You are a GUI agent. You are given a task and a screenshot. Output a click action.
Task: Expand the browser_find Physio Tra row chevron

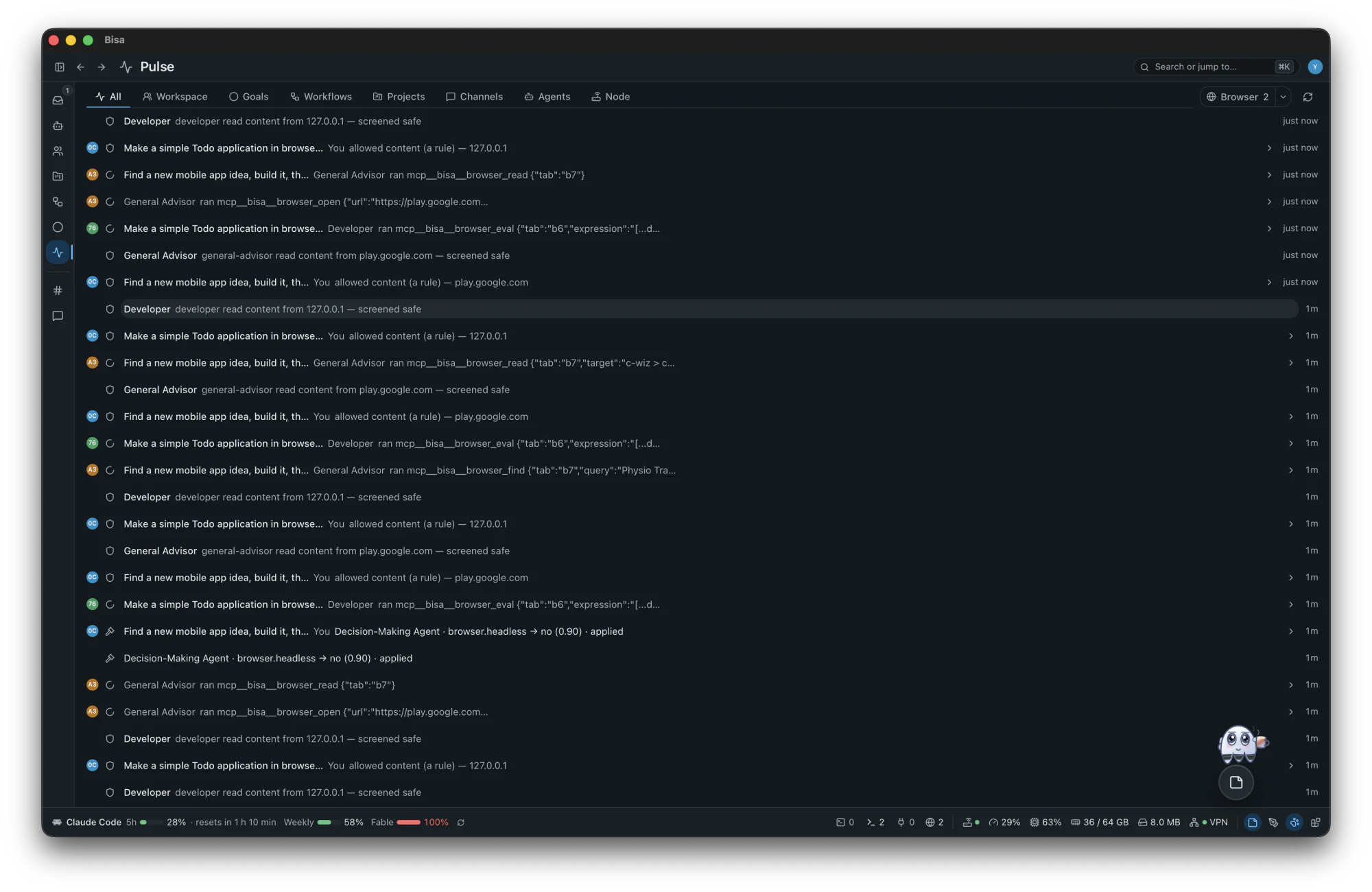[x=1291, y=470]
